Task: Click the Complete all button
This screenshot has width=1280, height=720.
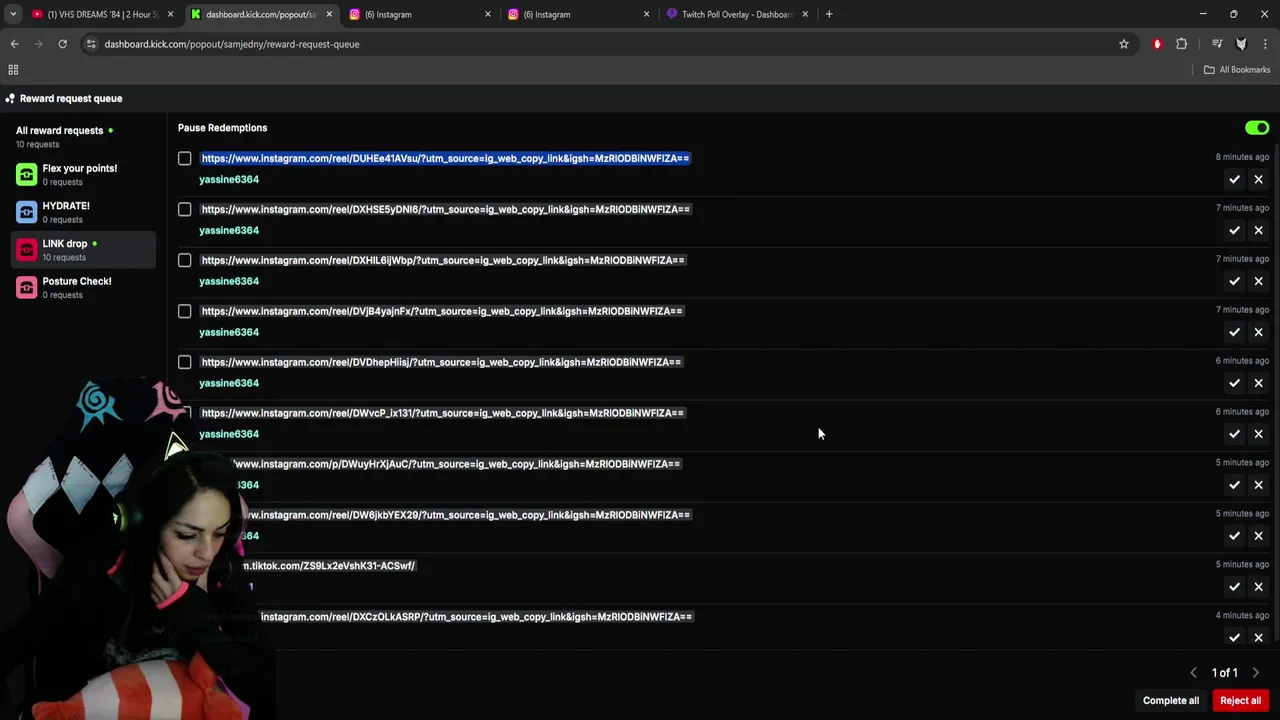Action: pyautogui.click(x=1171, y=701)
